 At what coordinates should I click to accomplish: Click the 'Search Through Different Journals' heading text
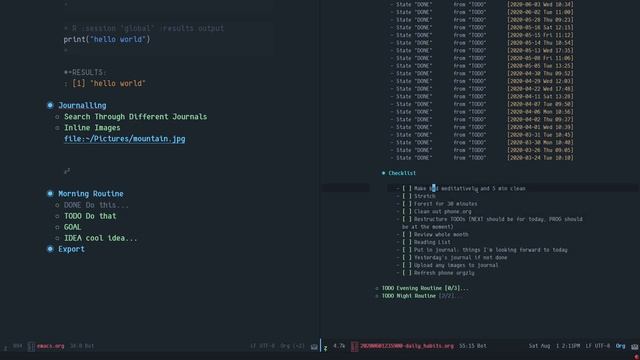click(x=136, y=117)
